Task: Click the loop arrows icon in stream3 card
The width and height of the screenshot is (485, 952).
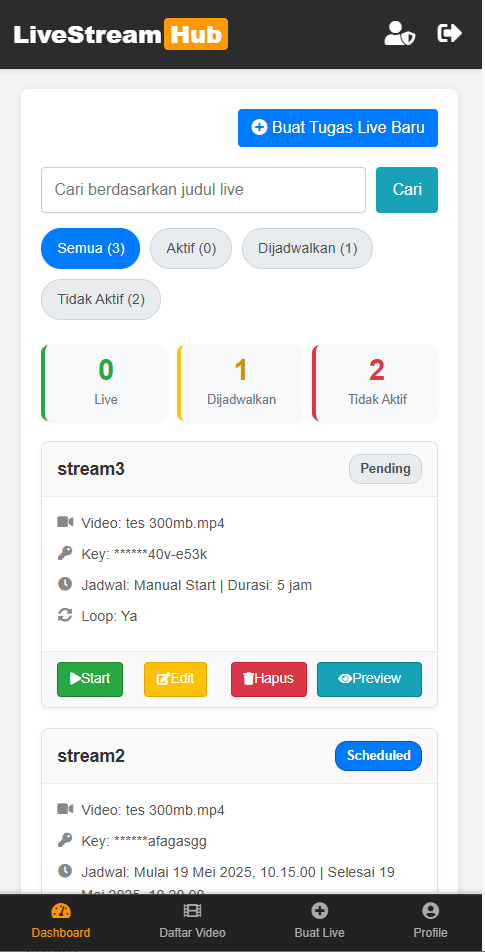Action: pyautogui.click(x=65, y=616)
